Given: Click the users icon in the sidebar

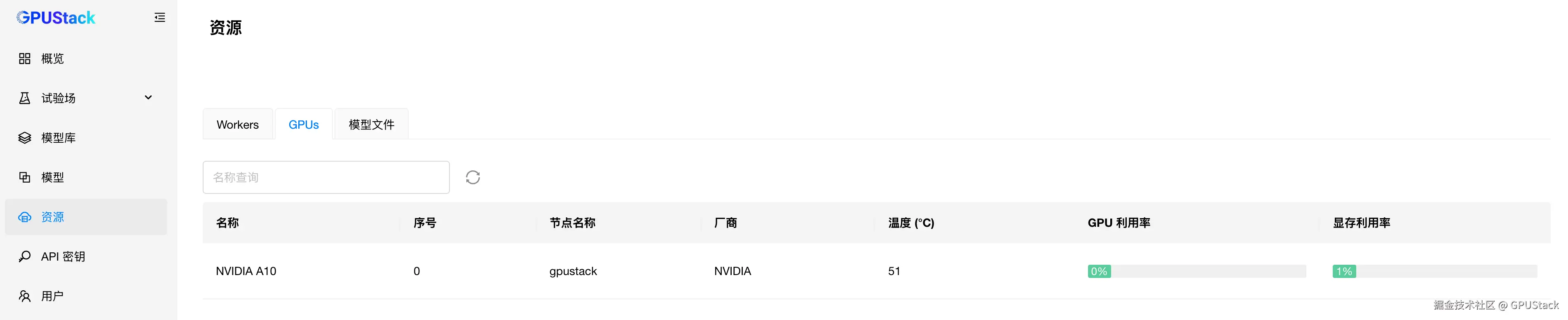Looking at the screenshot, I should (x=24, y=296).
